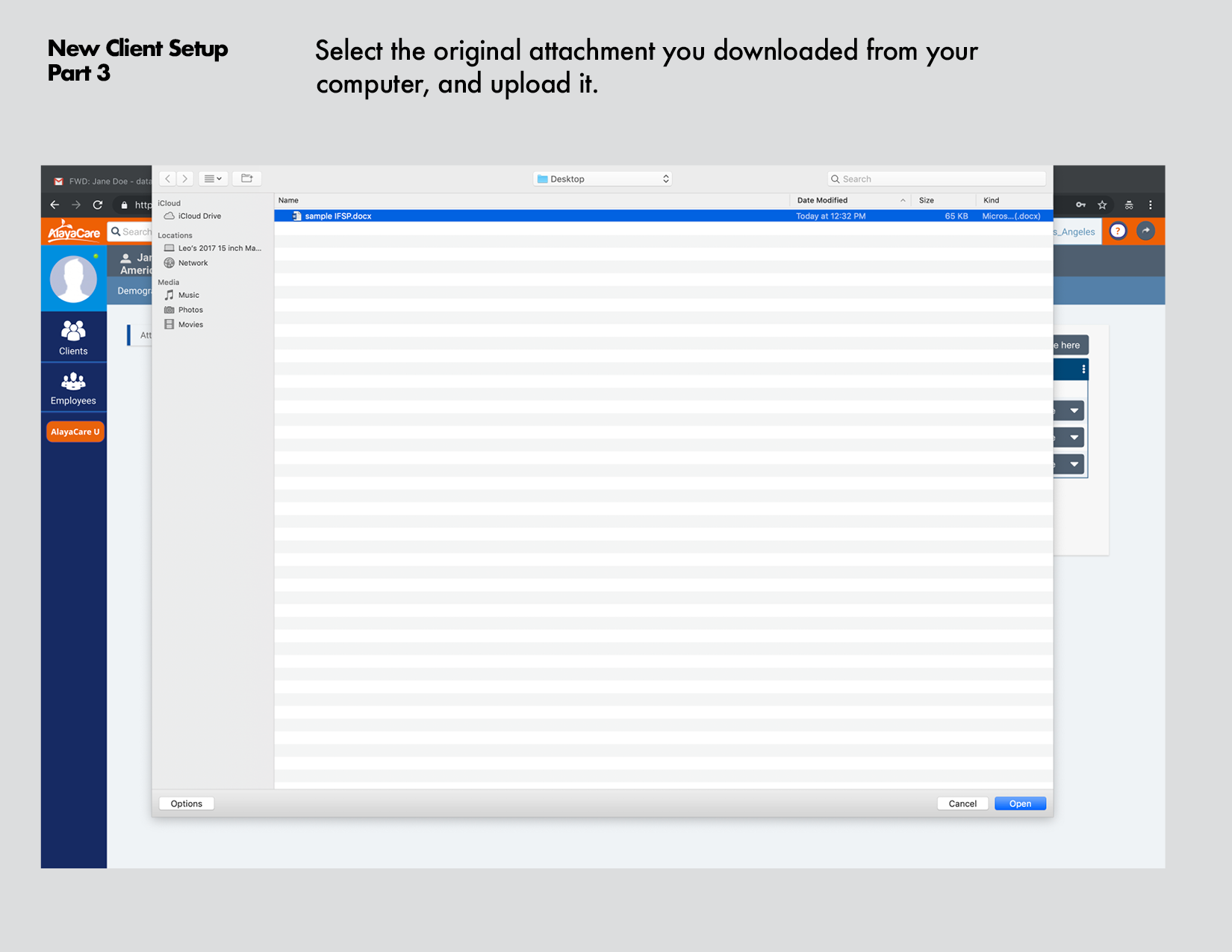Open the Desktop location dropdown
This screenshot has width=1232, height=952.
pyautogui.click(x=602, y=178)
